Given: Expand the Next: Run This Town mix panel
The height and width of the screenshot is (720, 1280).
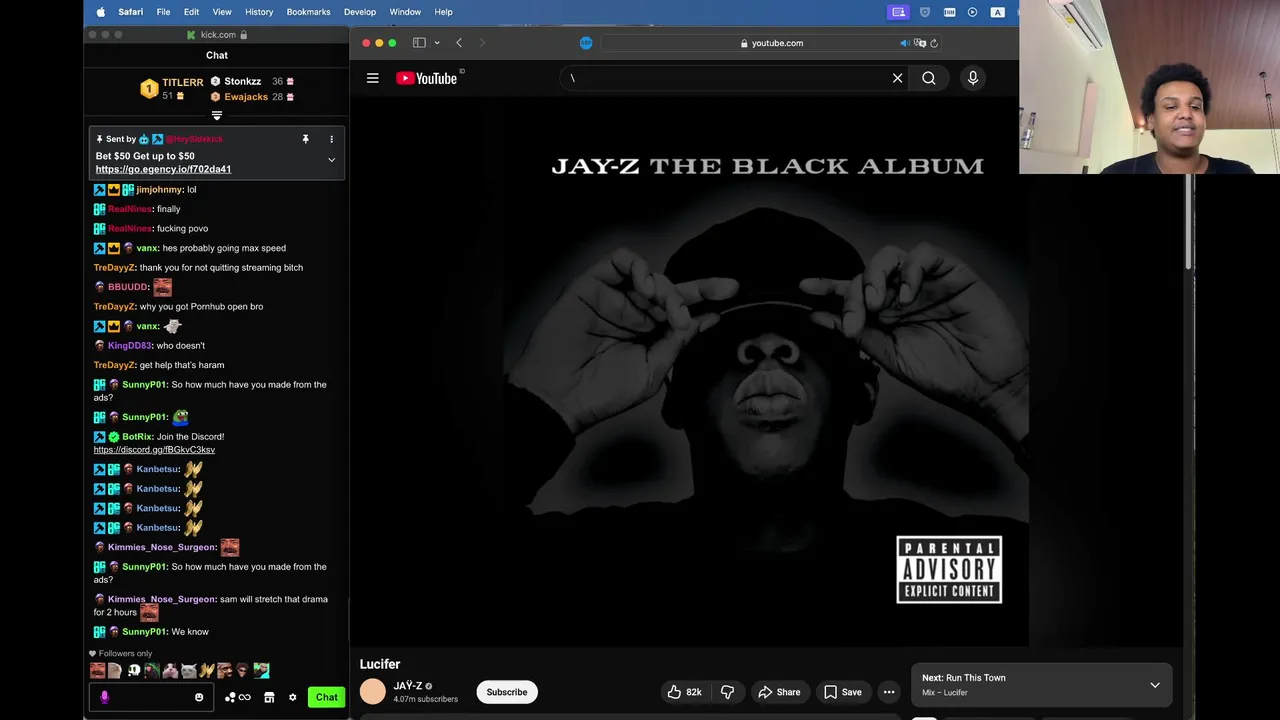Looking at the screenshot, I should (x=1155, y=685).
